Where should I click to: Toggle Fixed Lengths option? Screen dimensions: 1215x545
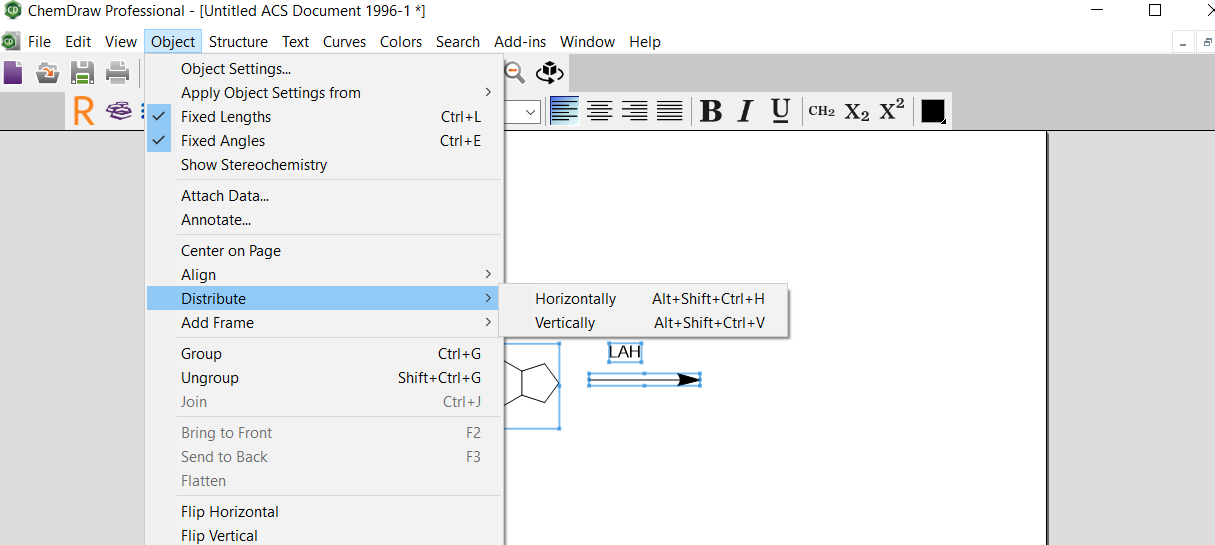[x=325, y=117]
